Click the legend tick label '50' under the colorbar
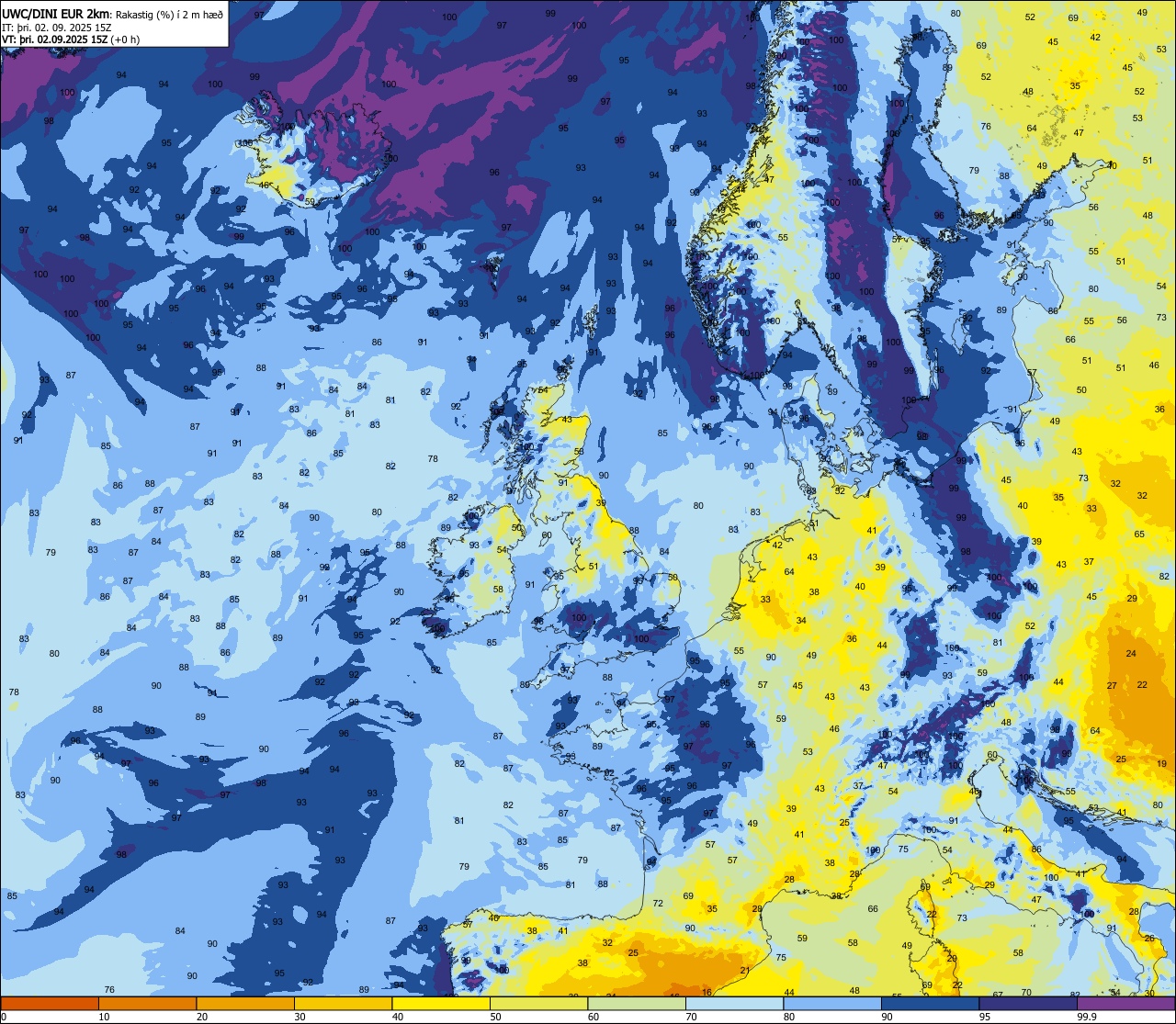 [495, 1017]
